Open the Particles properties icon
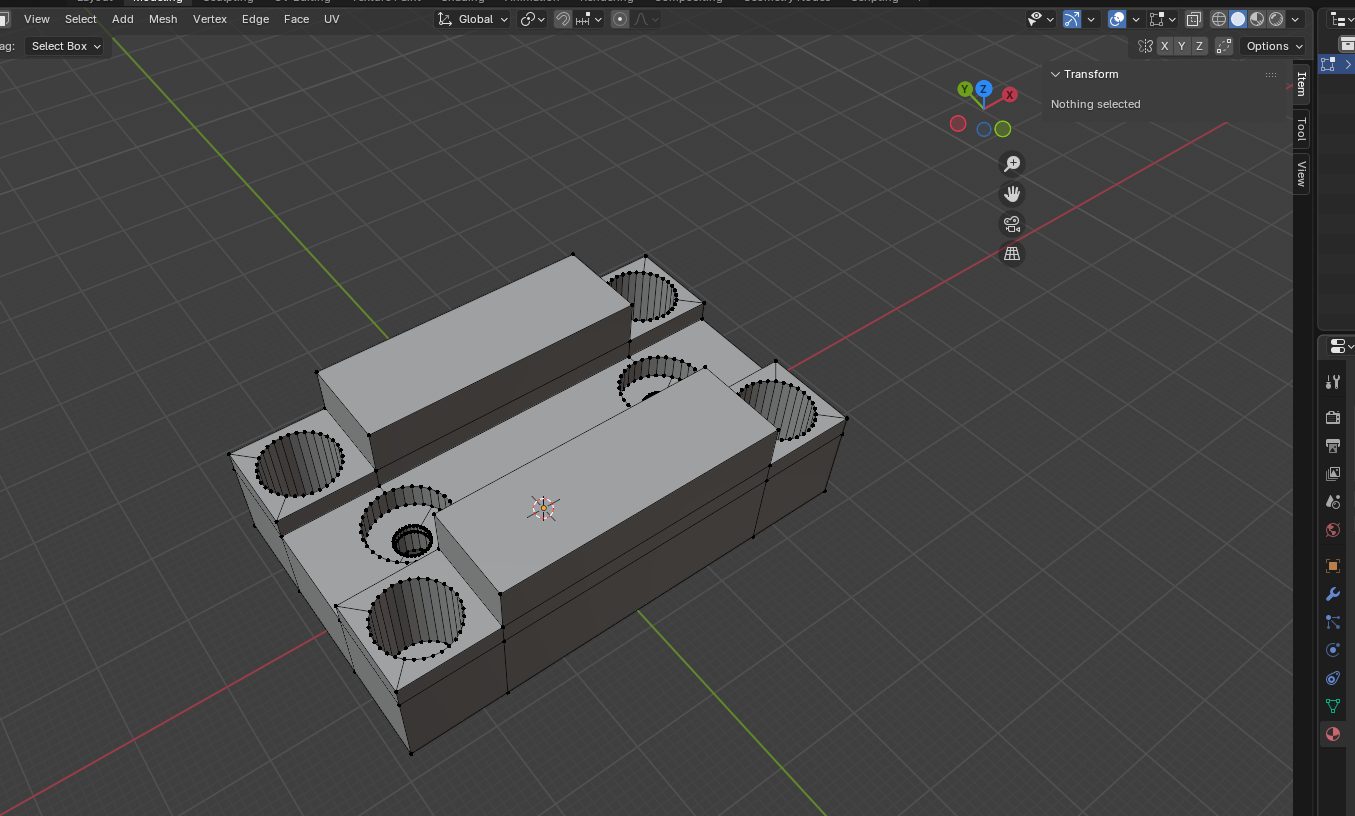The image size is (1355, 816). point(1332,622)
